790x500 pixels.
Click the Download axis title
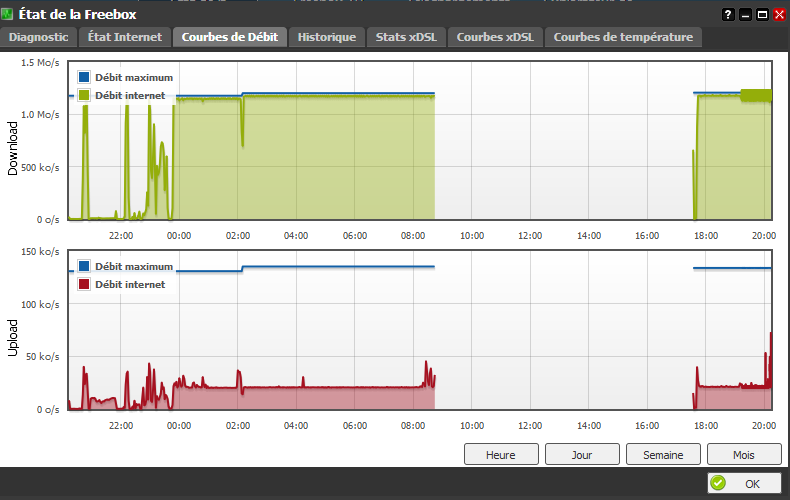tap(13, 148)
